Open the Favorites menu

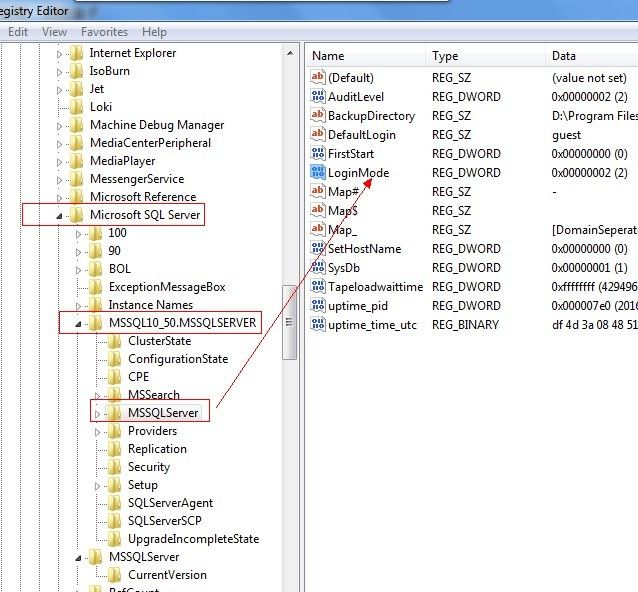(x=104, y=32)
